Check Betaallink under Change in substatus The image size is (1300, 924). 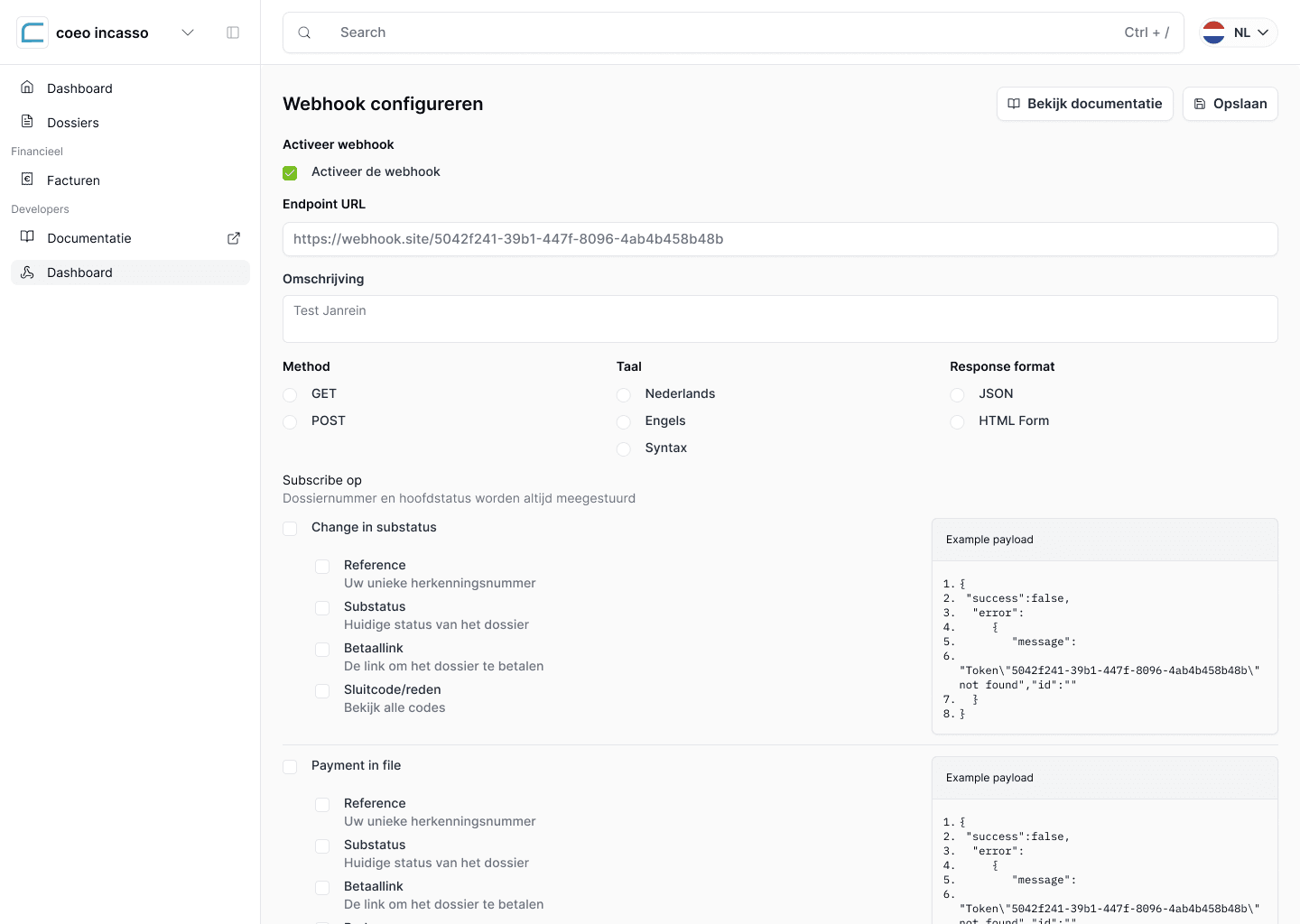[x=322, y=649]
